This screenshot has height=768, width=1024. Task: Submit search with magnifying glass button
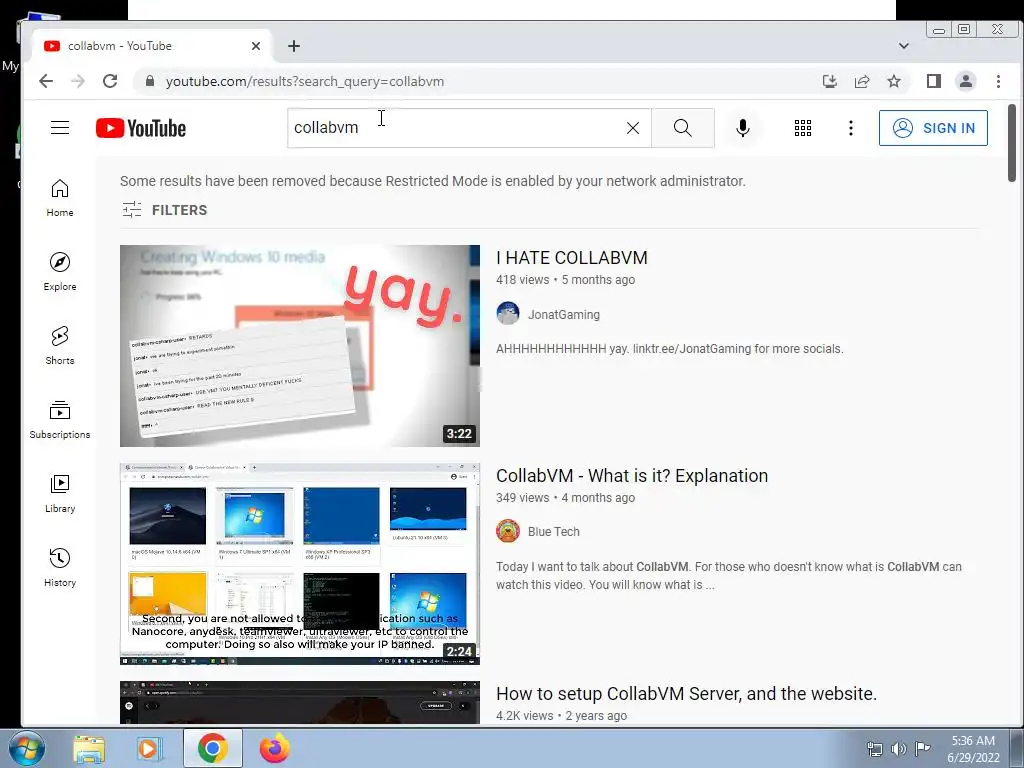[682, 128]
